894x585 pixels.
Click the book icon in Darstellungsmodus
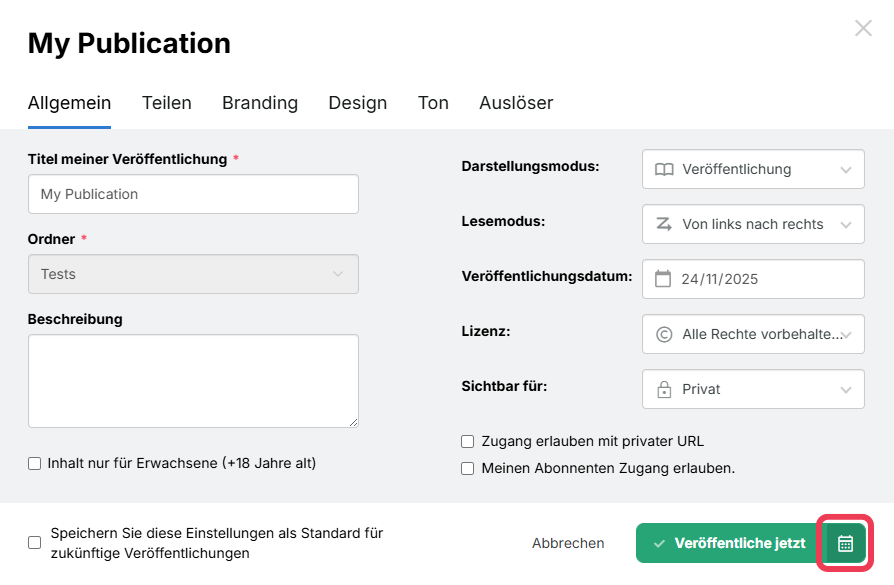tap(664, 169)
